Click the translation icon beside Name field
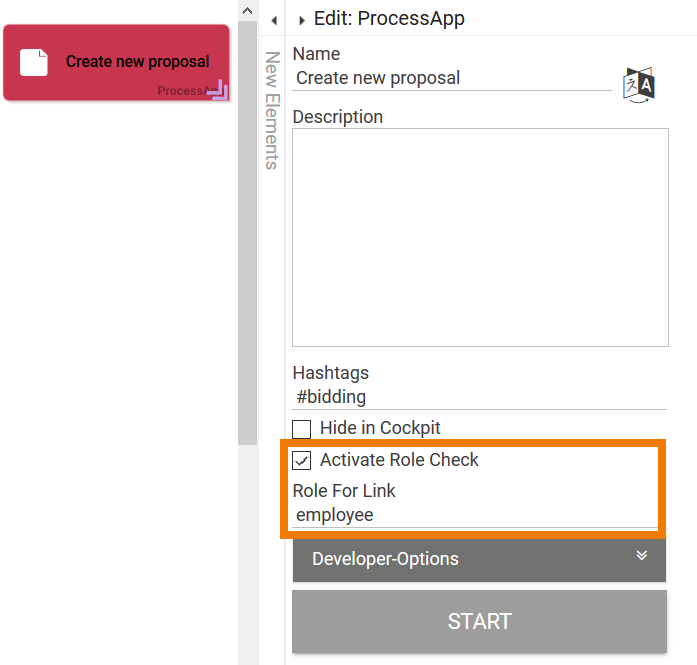 pyautogui.click(x=639, y=84)
